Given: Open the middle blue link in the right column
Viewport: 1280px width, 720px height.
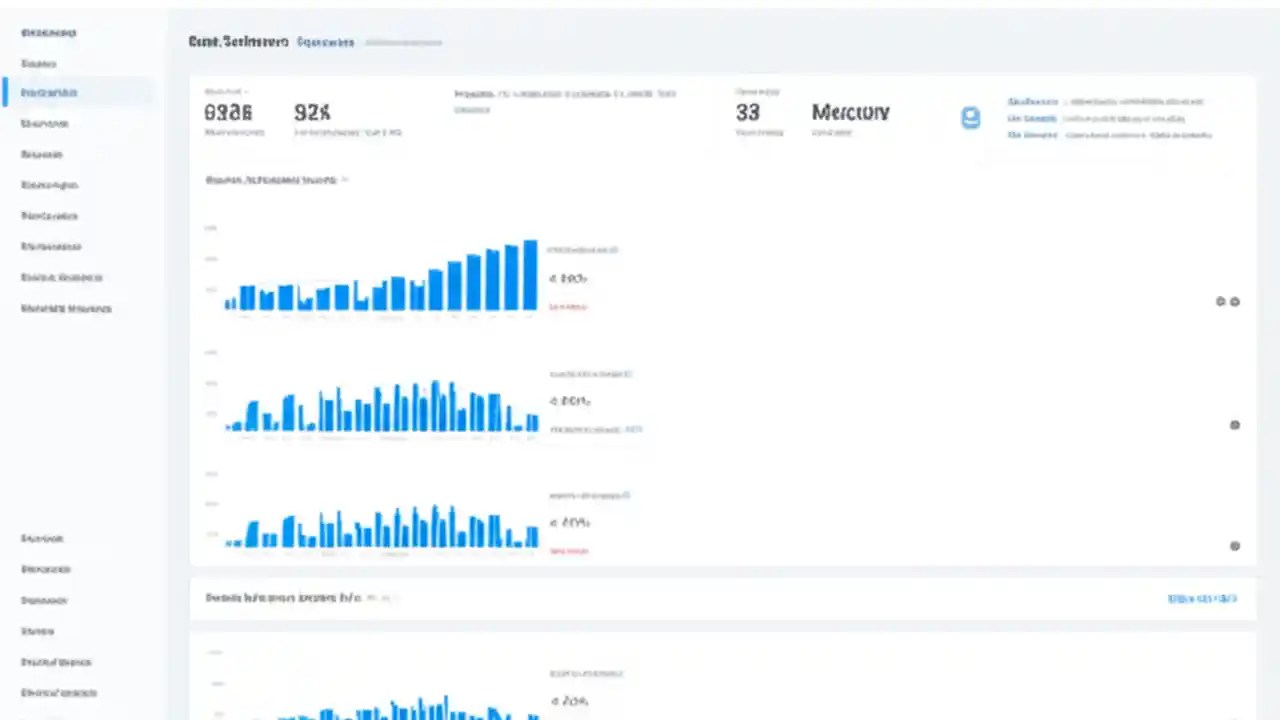Looking at the screenshot, I should tap(1030, 118).
